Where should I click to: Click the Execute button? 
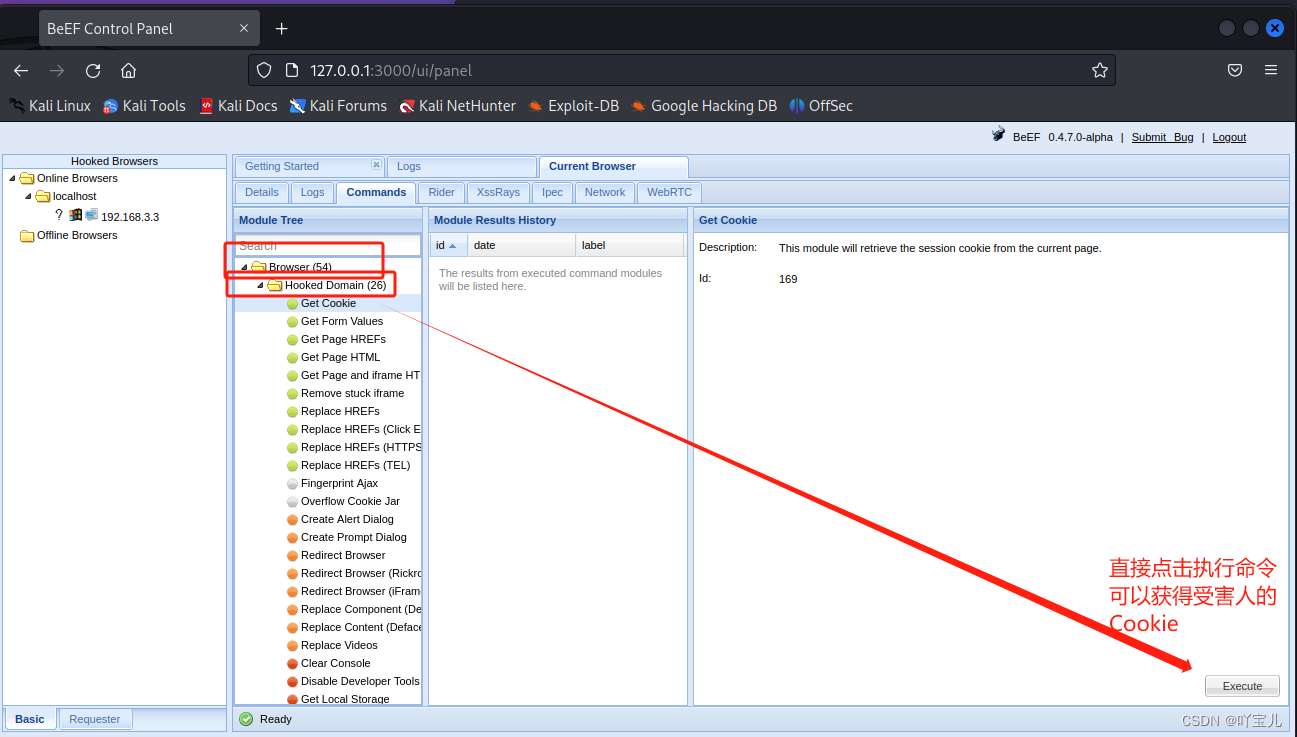point(1242,686)
